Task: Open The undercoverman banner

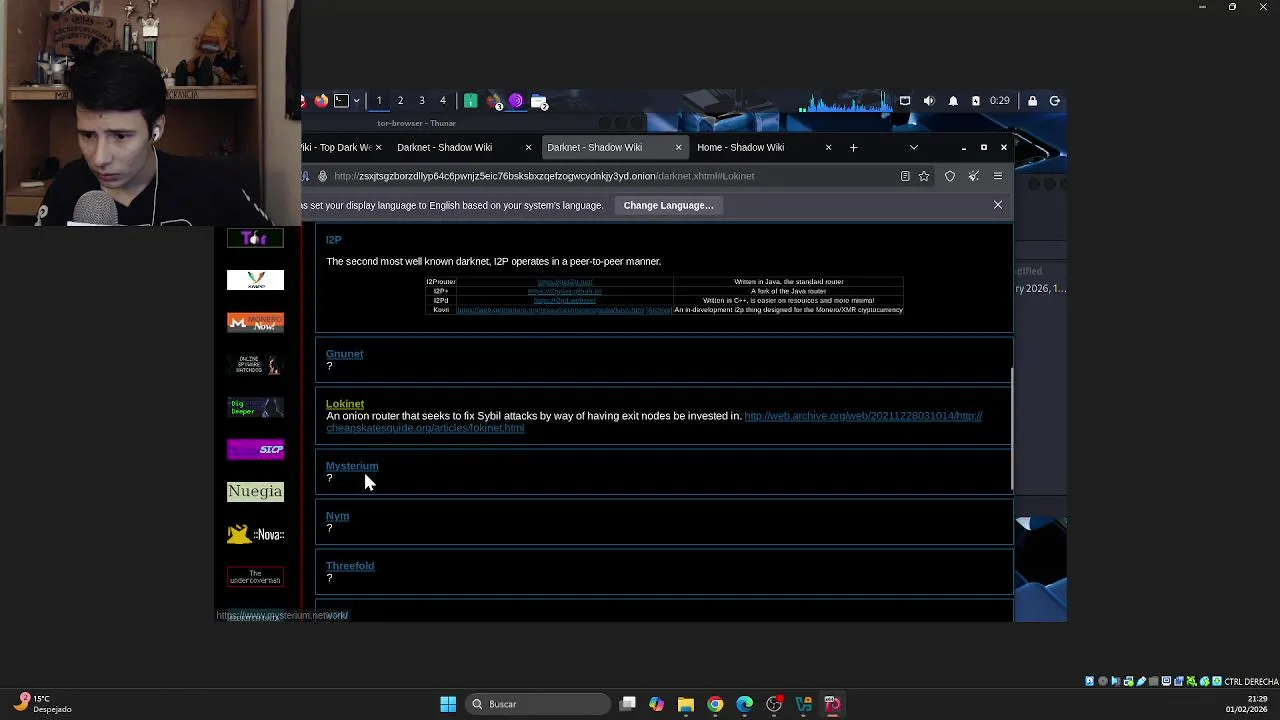Action: tap(255, 577)
